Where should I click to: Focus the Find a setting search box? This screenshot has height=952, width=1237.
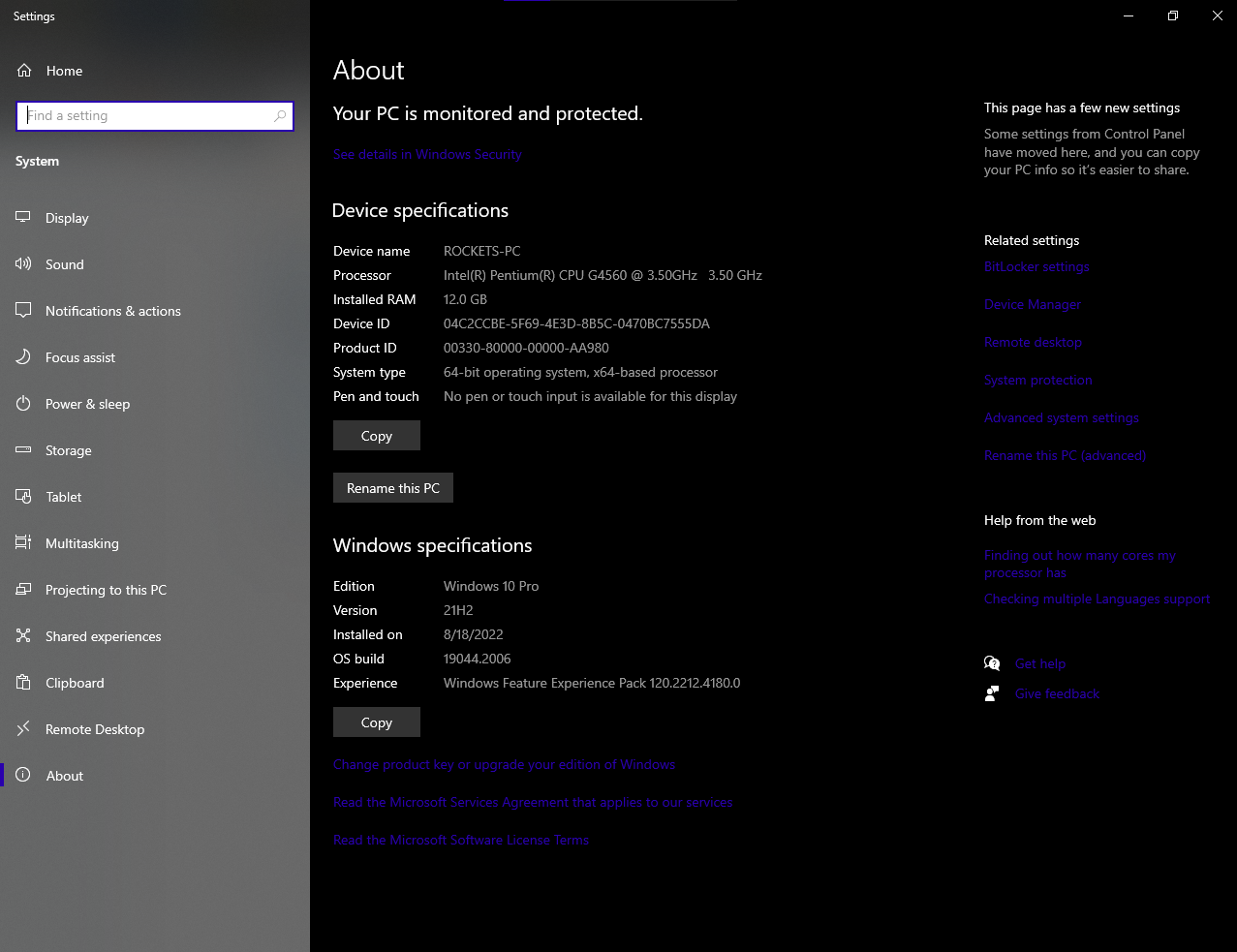point(155,116)
